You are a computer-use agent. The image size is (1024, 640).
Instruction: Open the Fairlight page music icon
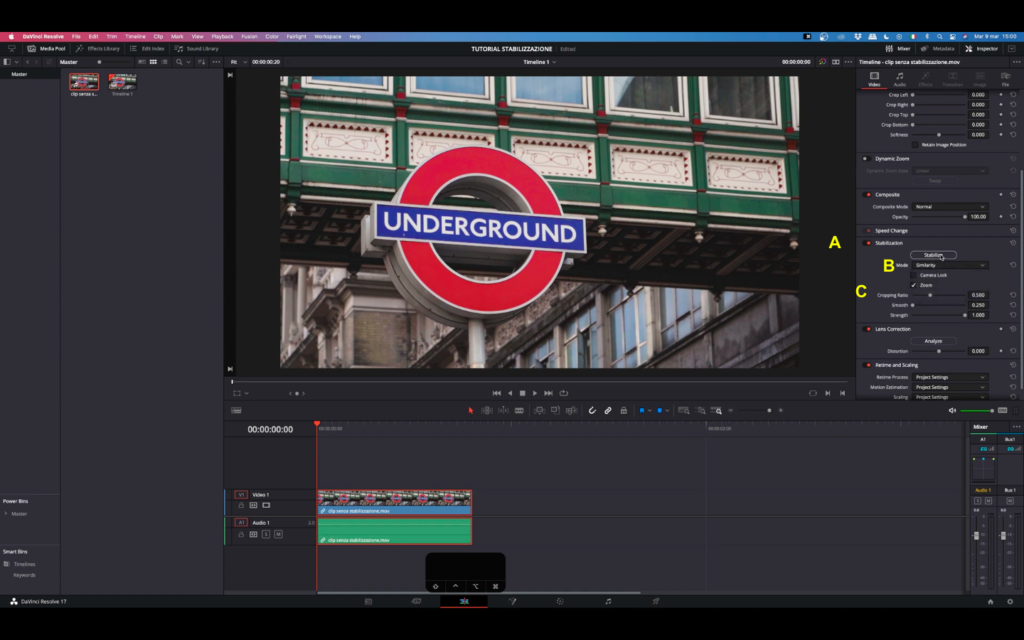point(608,601)
